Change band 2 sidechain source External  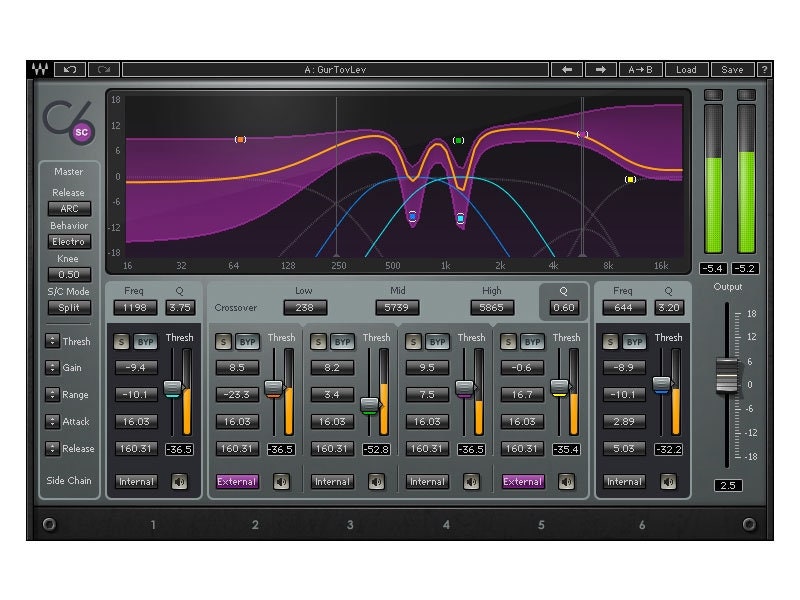click(x=237, y=482)
